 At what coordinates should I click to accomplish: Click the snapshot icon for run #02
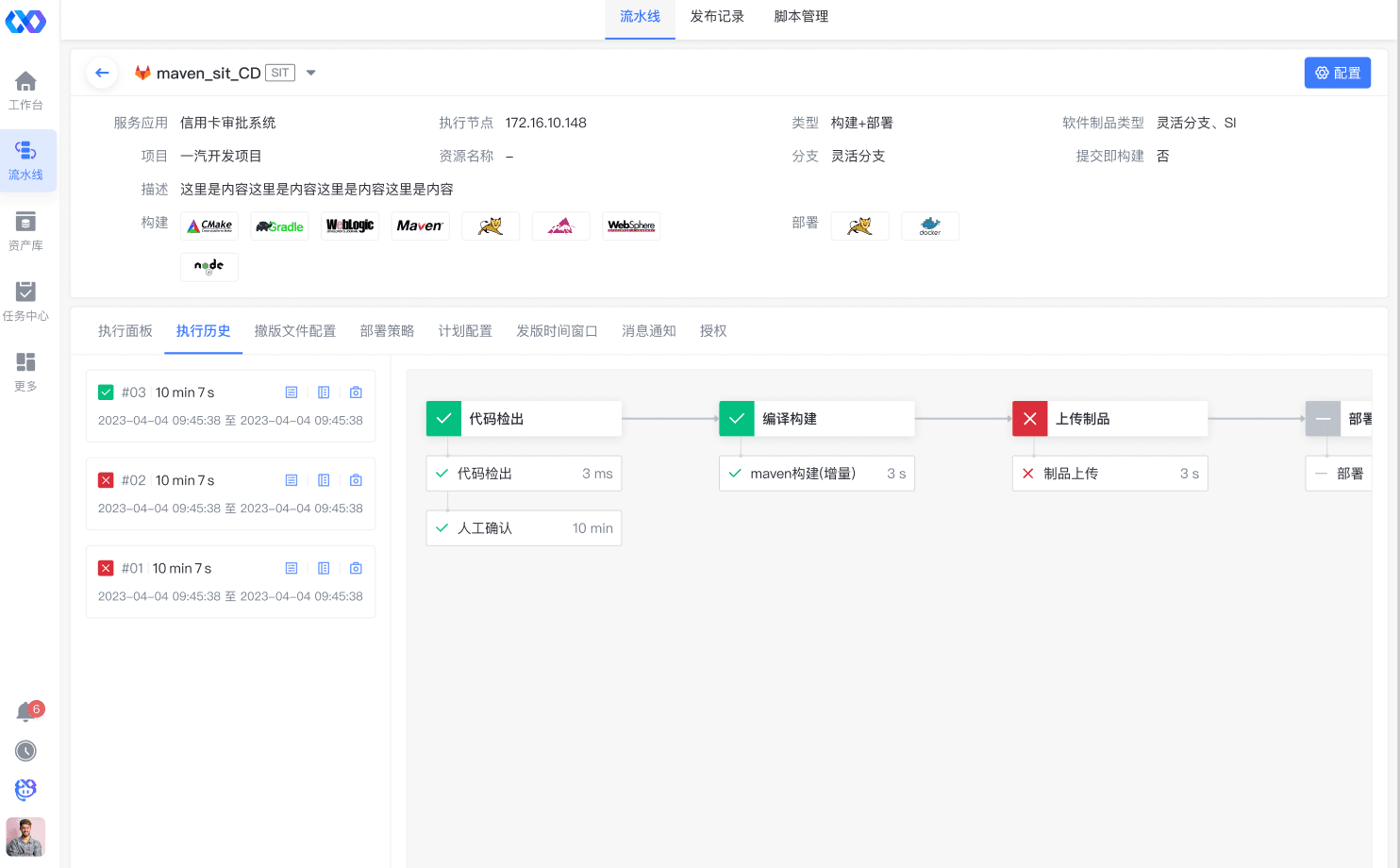point(356,480)
